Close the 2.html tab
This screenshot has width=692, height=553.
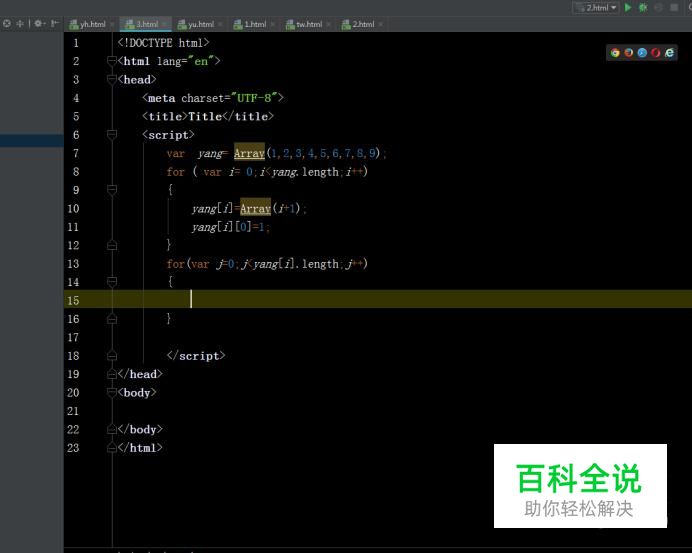coord(380,25)
